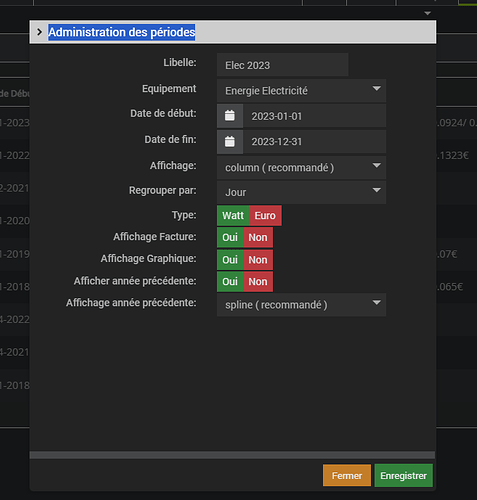Screen dimensions: 477x500
Task: Click the Libelle: label
Action: tap(180, 62)
